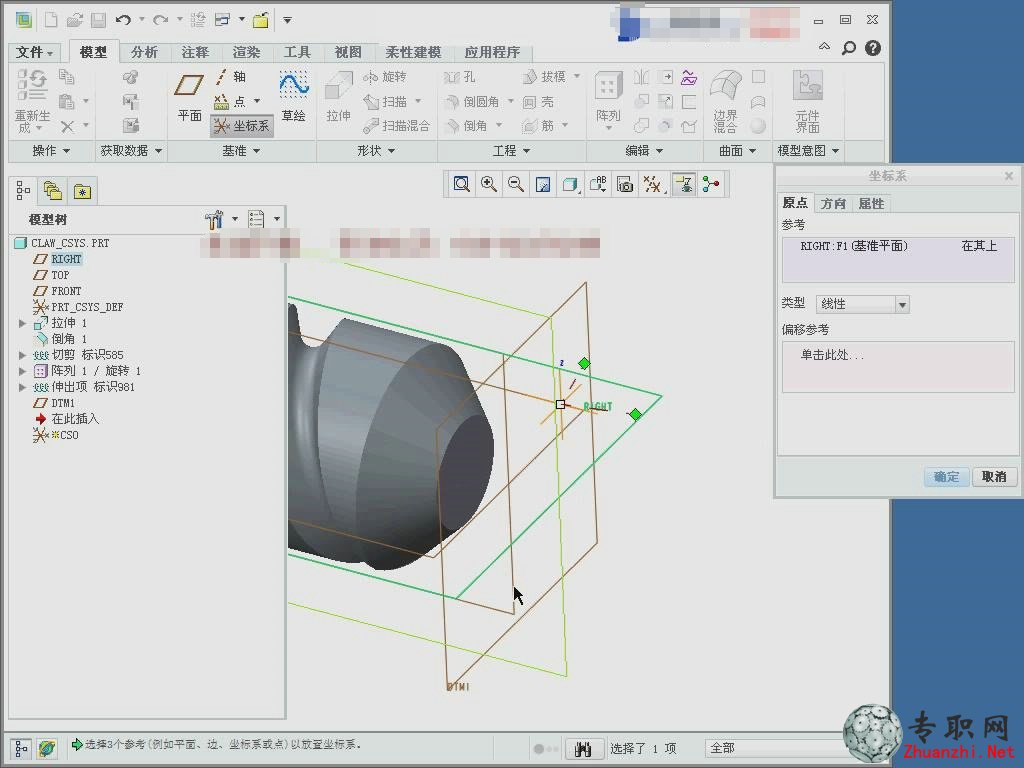Click the New file icon
This screenshot has width=1024, height=768.
tap(50, 20)
